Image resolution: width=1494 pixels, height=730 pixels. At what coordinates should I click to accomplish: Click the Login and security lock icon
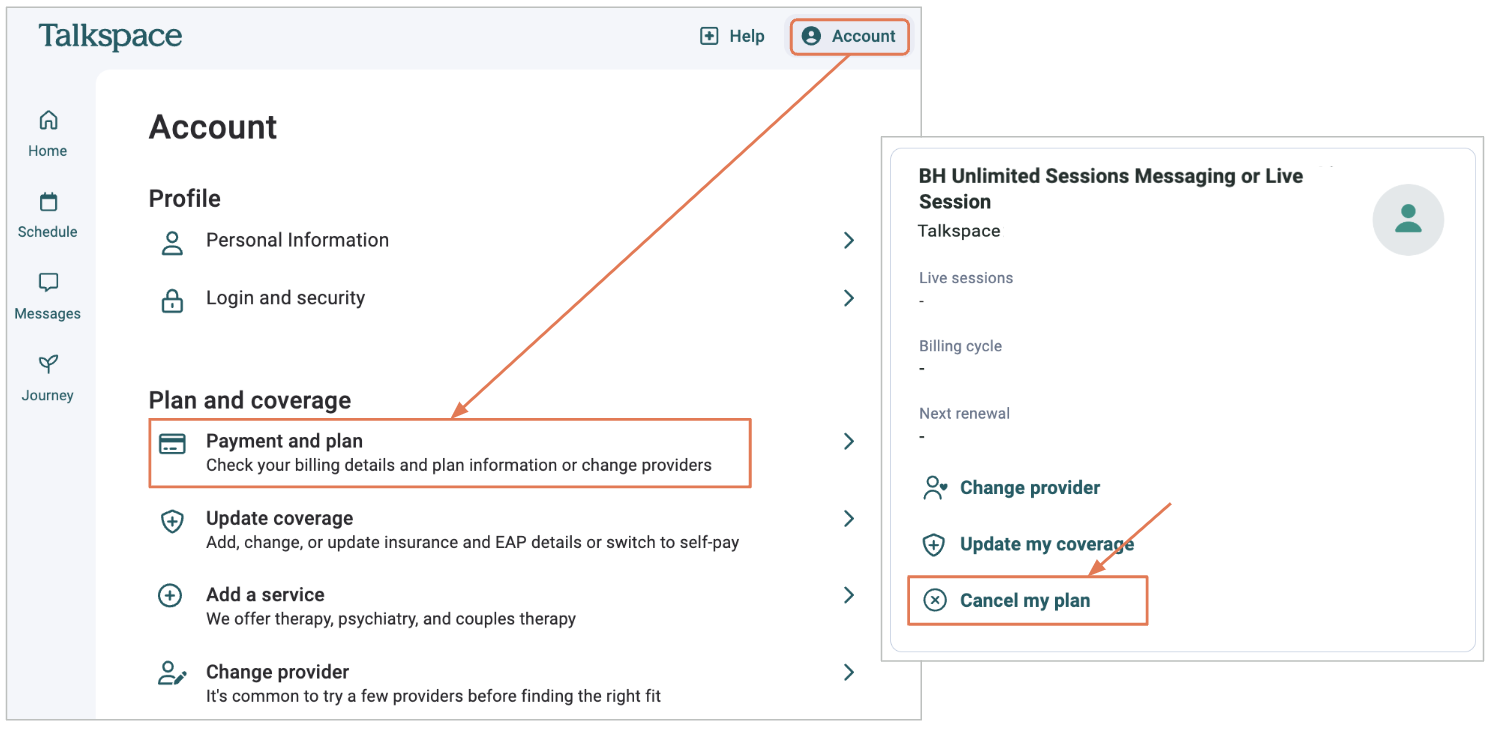pyautogui.click(x=172, y=299)
